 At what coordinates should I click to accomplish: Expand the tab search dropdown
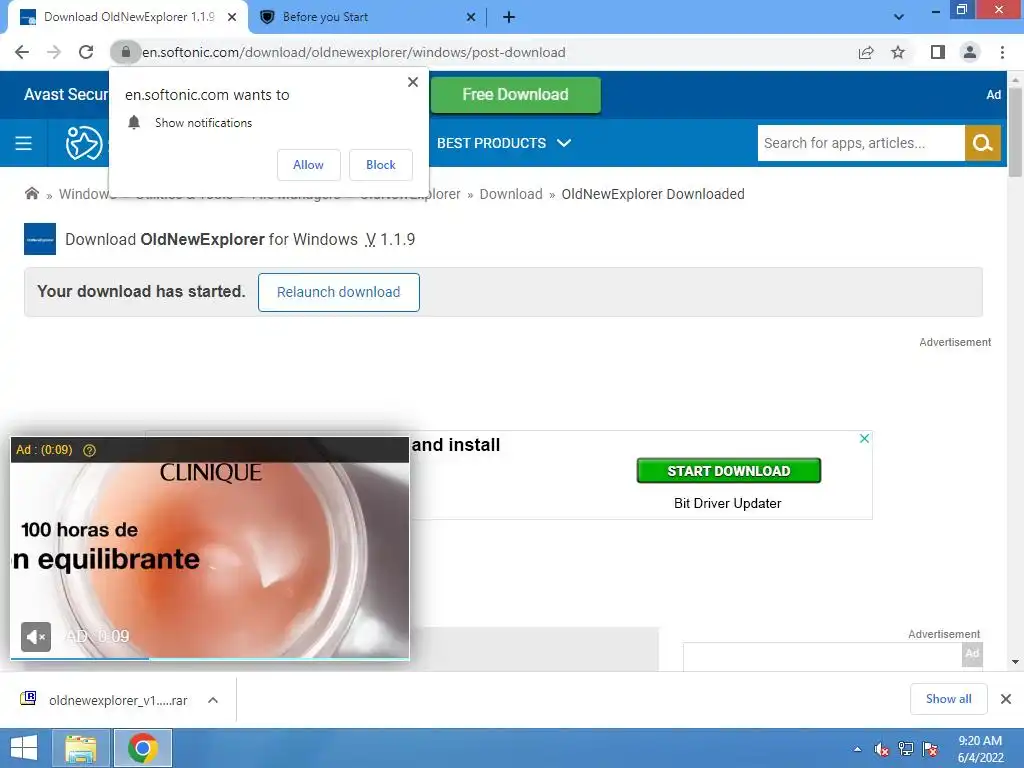[899, 17]
